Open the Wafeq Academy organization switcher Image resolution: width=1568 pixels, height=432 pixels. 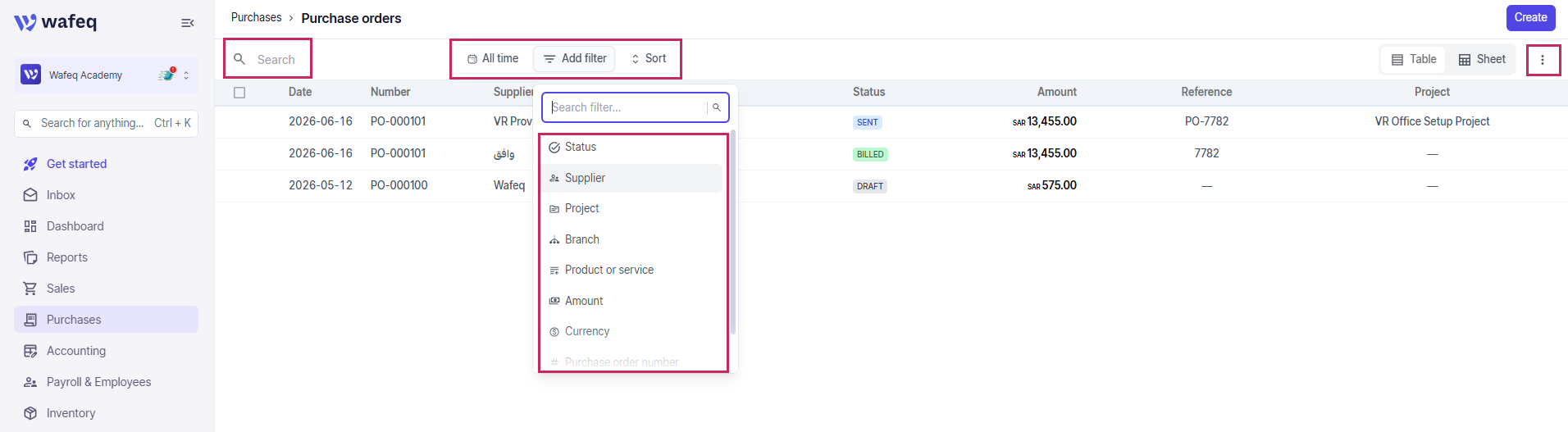[106, 75]
